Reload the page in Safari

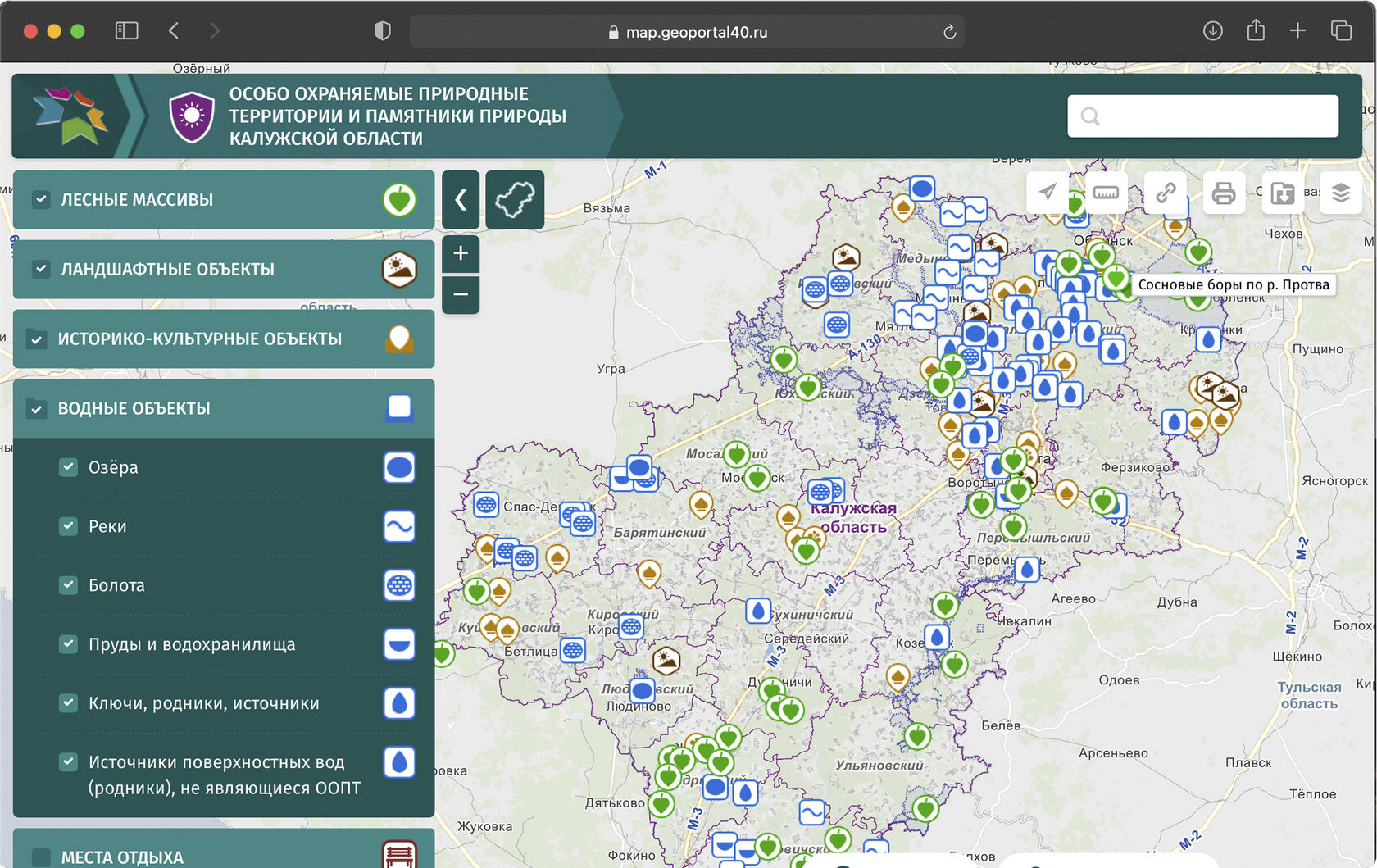click(x=949, y=32)
